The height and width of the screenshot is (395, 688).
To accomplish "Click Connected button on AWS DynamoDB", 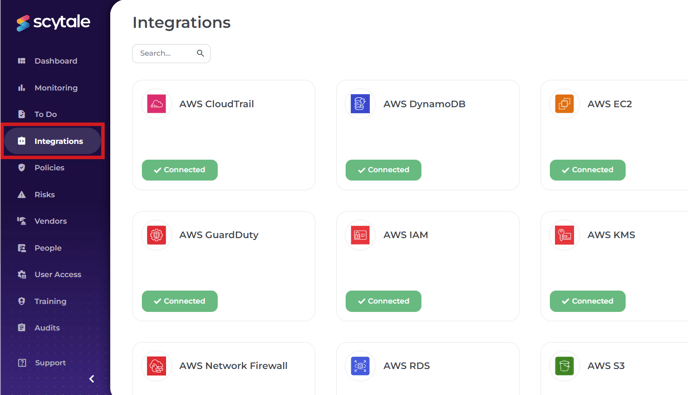I will pos(383,170).
